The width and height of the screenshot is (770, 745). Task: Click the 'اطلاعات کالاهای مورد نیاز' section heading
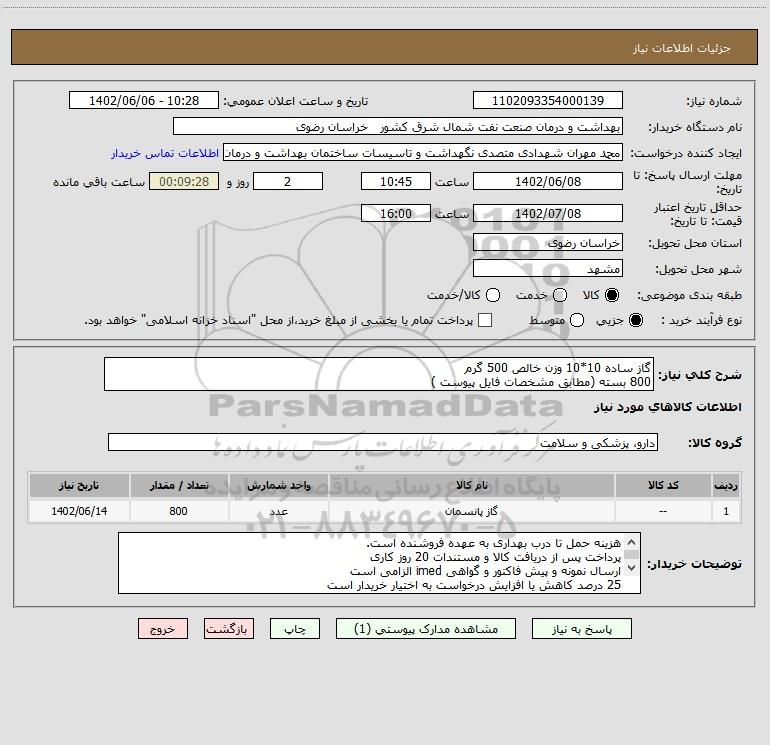coord(668,407)
